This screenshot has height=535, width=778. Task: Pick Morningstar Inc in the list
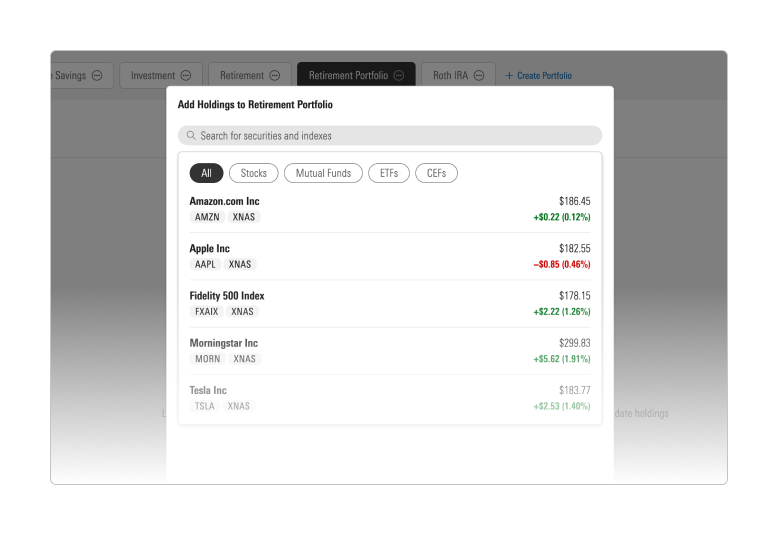(x=389, y=350)
